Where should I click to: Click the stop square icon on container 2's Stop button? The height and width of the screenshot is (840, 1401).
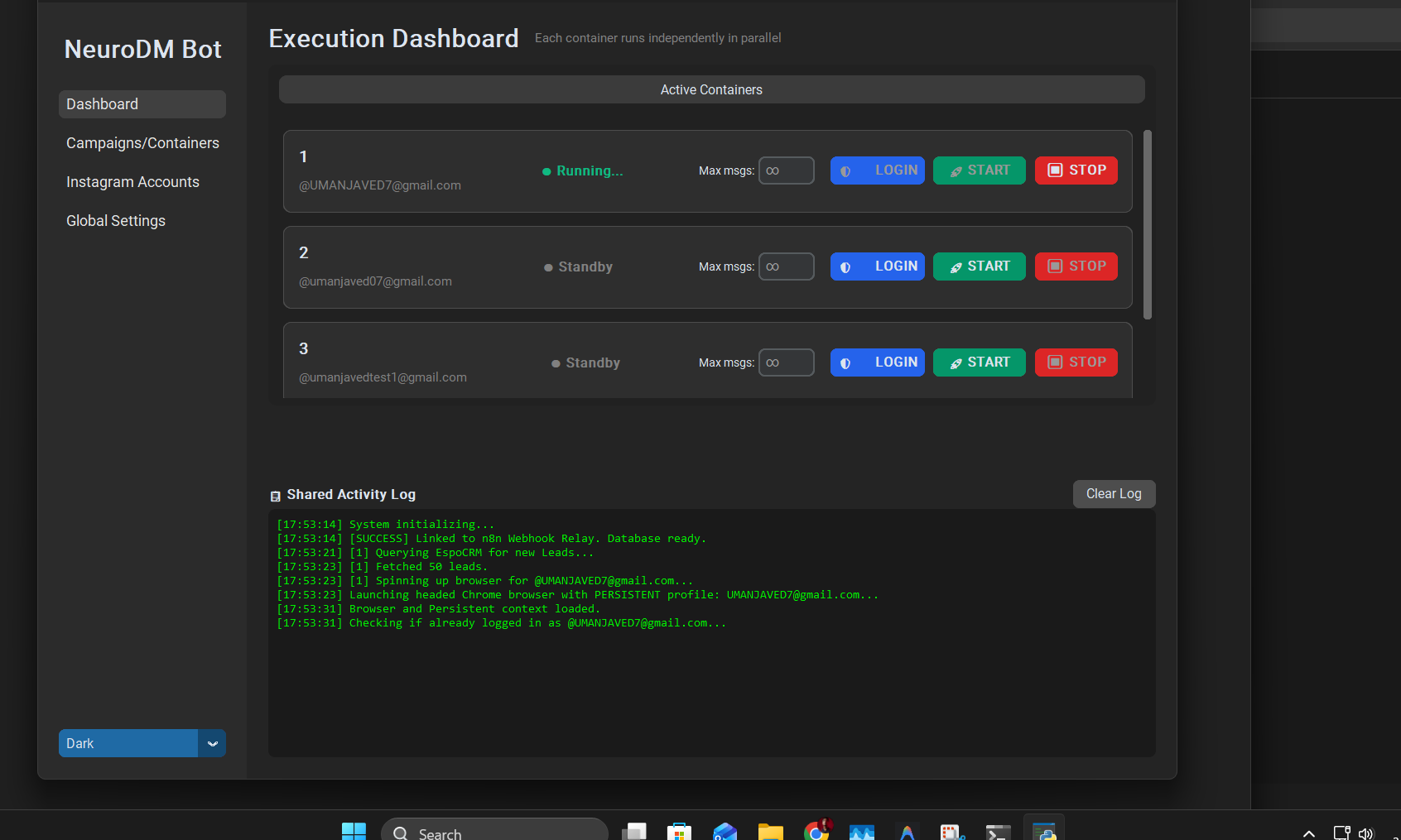coord(1054,266)
